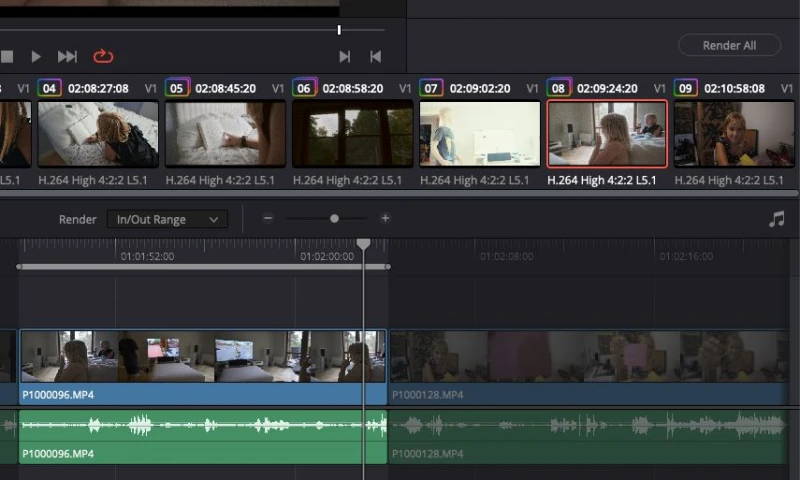Click the clip number badge 07
The height and width of the screenshot is (480, 800).
pos(431,88)
